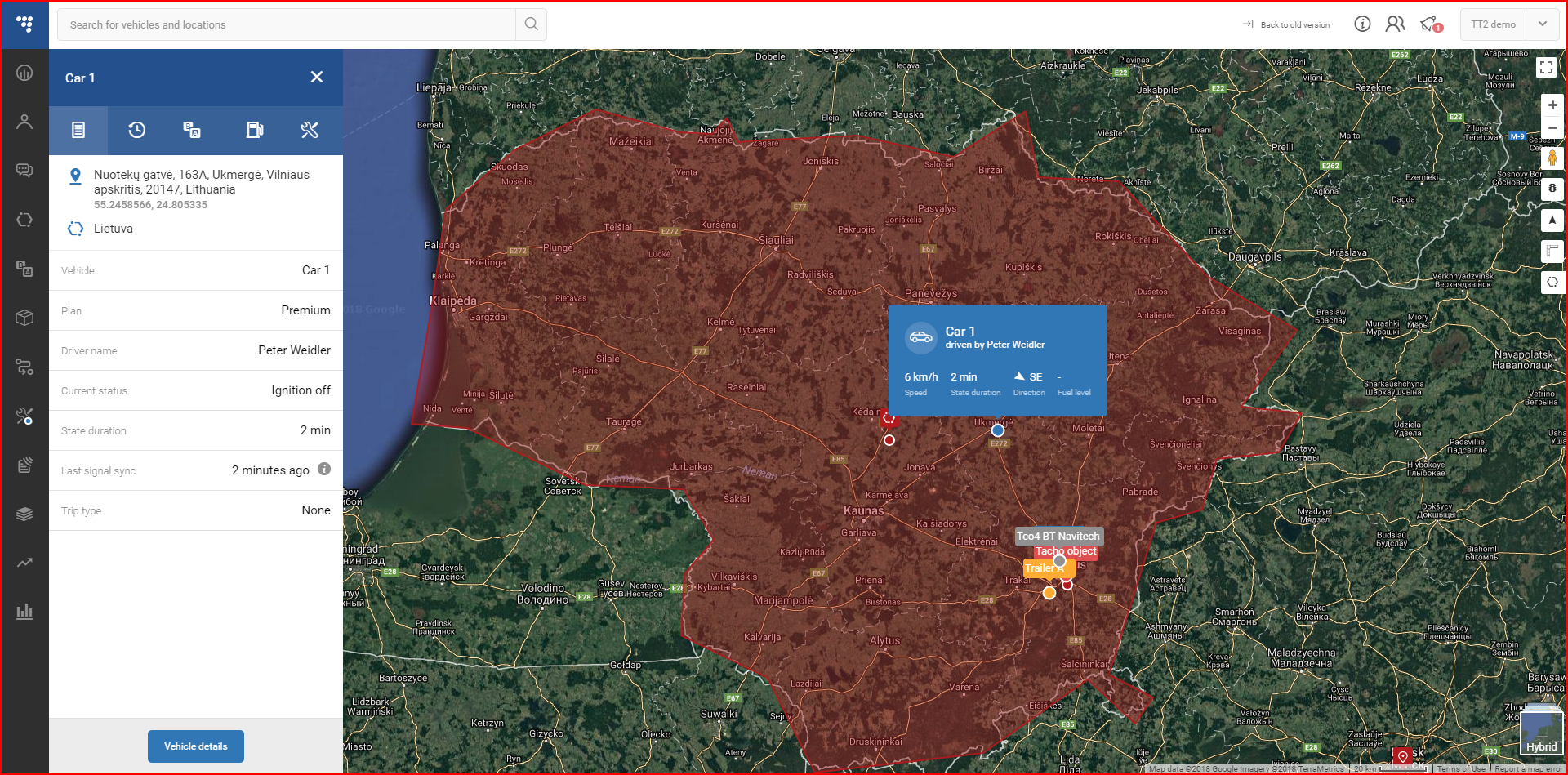Image resolution: width=1568 pixels, height=775 pixels.
Task: Open the bar chart reports icon in sidebar
Action: (x=24, y=611)
